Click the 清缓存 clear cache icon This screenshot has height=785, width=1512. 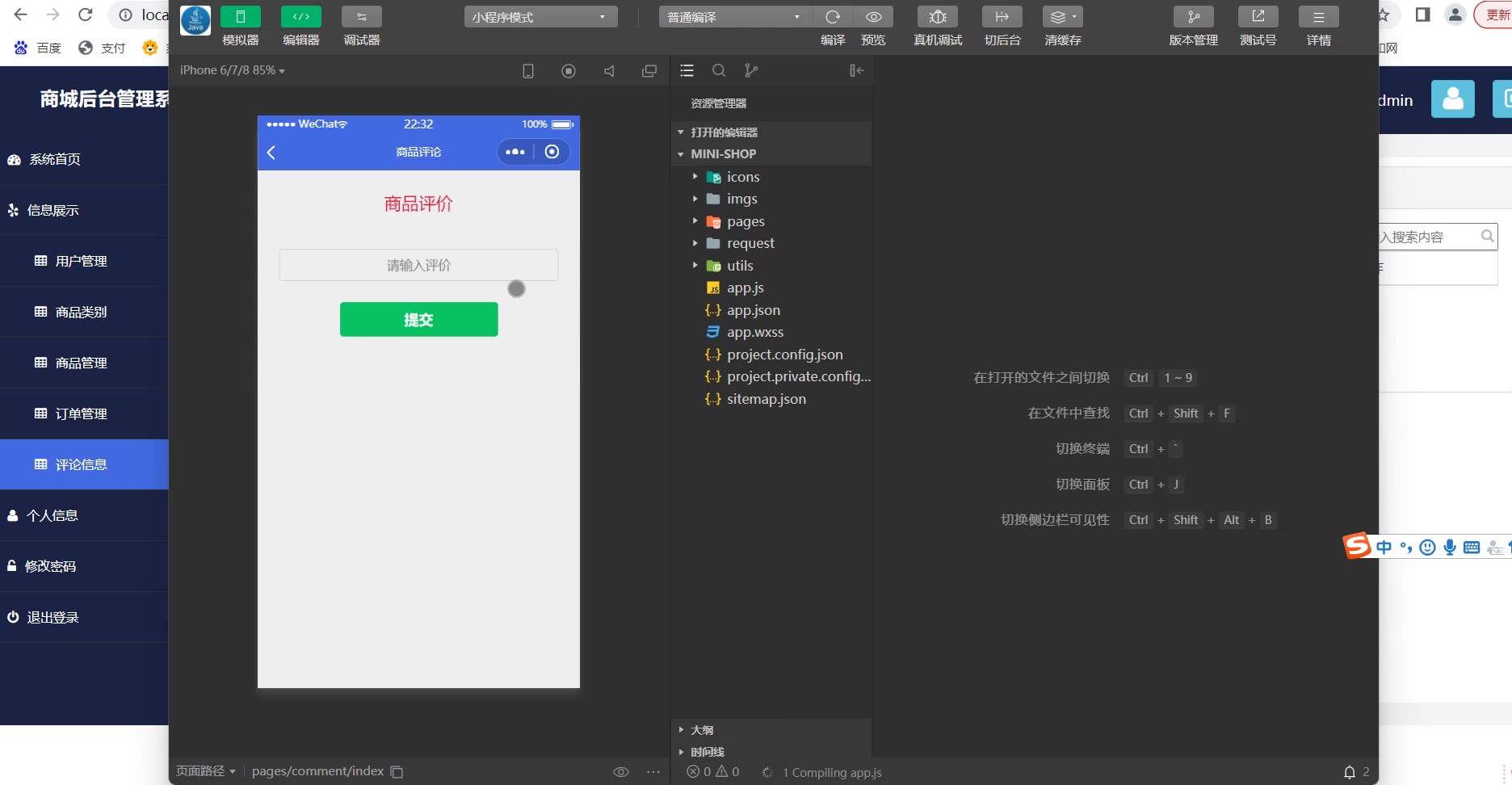[x=1063, y=17]
